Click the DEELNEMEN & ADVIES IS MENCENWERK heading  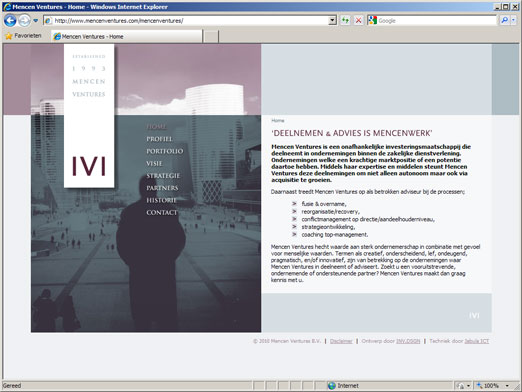352,133
